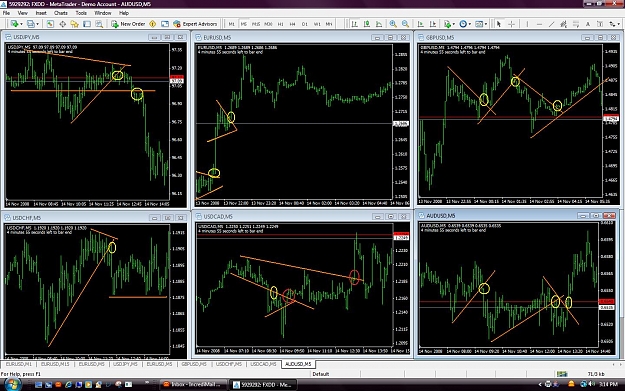This screenshot has height=391, width=625.
Task: Switch chart to line chart mode
Action: (379, 24)
